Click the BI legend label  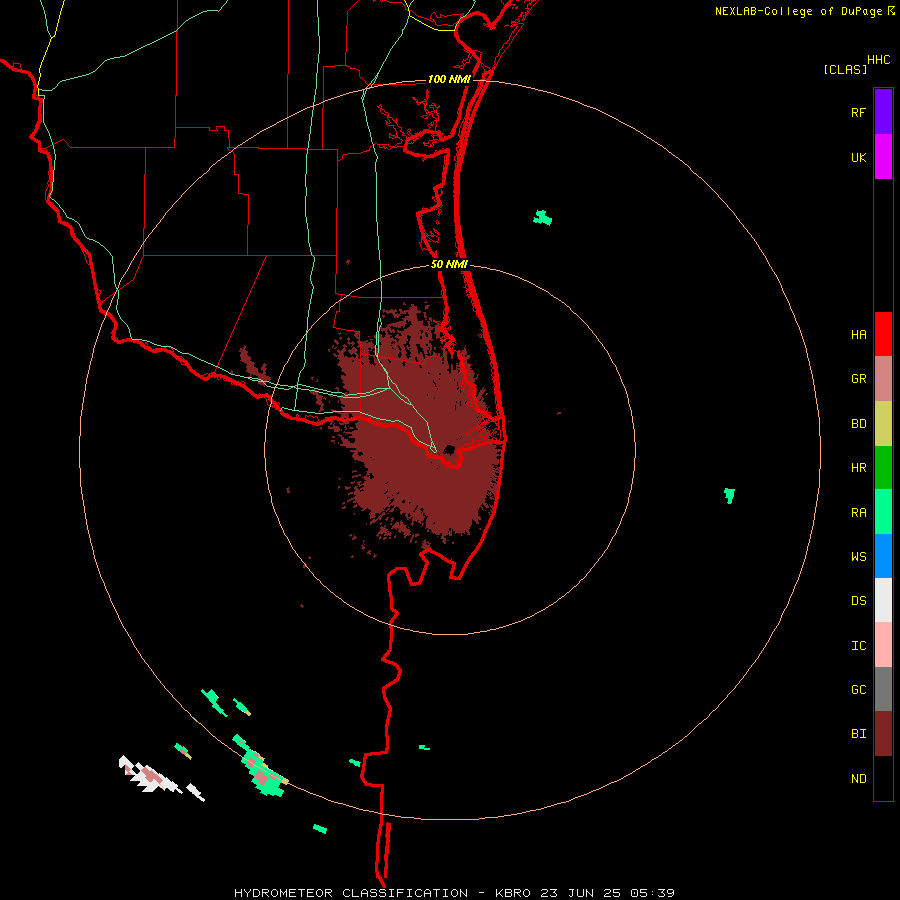pyautogui.click(x=858, y=734)
